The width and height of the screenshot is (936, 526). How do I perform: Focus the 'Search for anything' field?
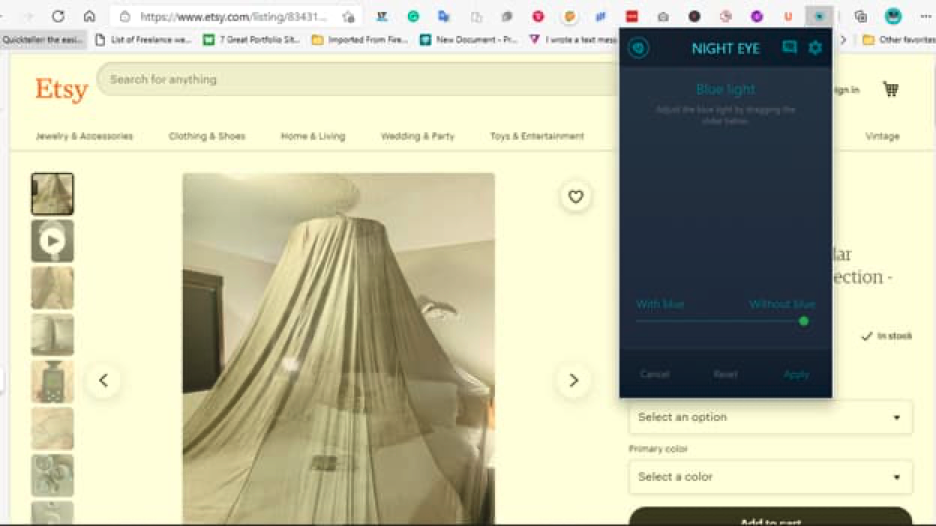358,79
